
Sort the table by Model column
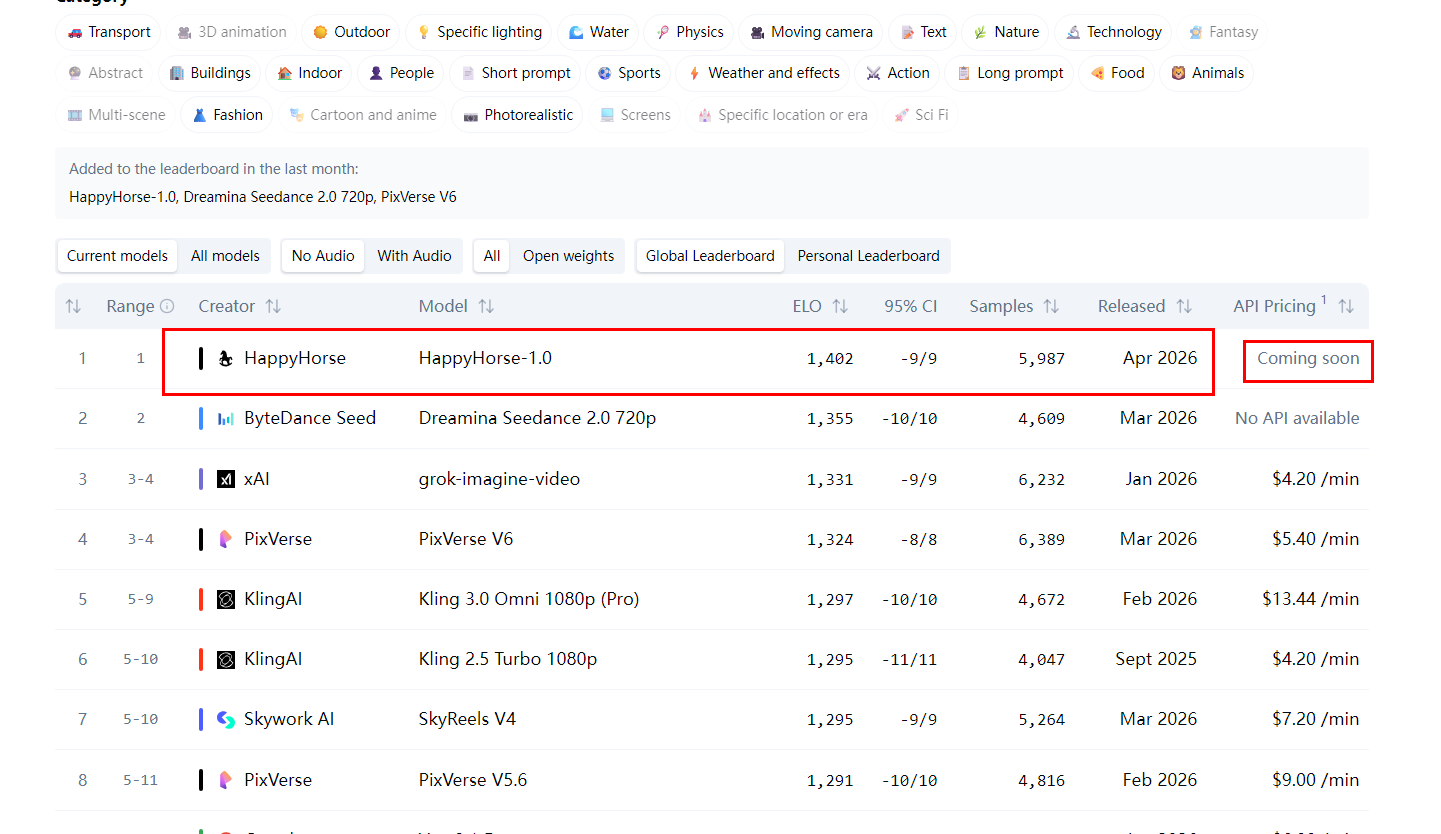(x=486, y=307)
